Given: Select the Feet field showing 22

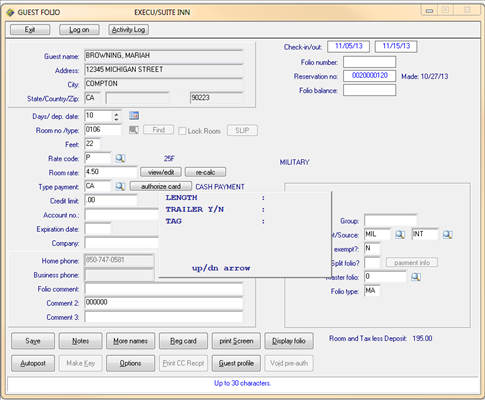Looking at the screenshot, I should pyautogui.click(x=92, y=144).
